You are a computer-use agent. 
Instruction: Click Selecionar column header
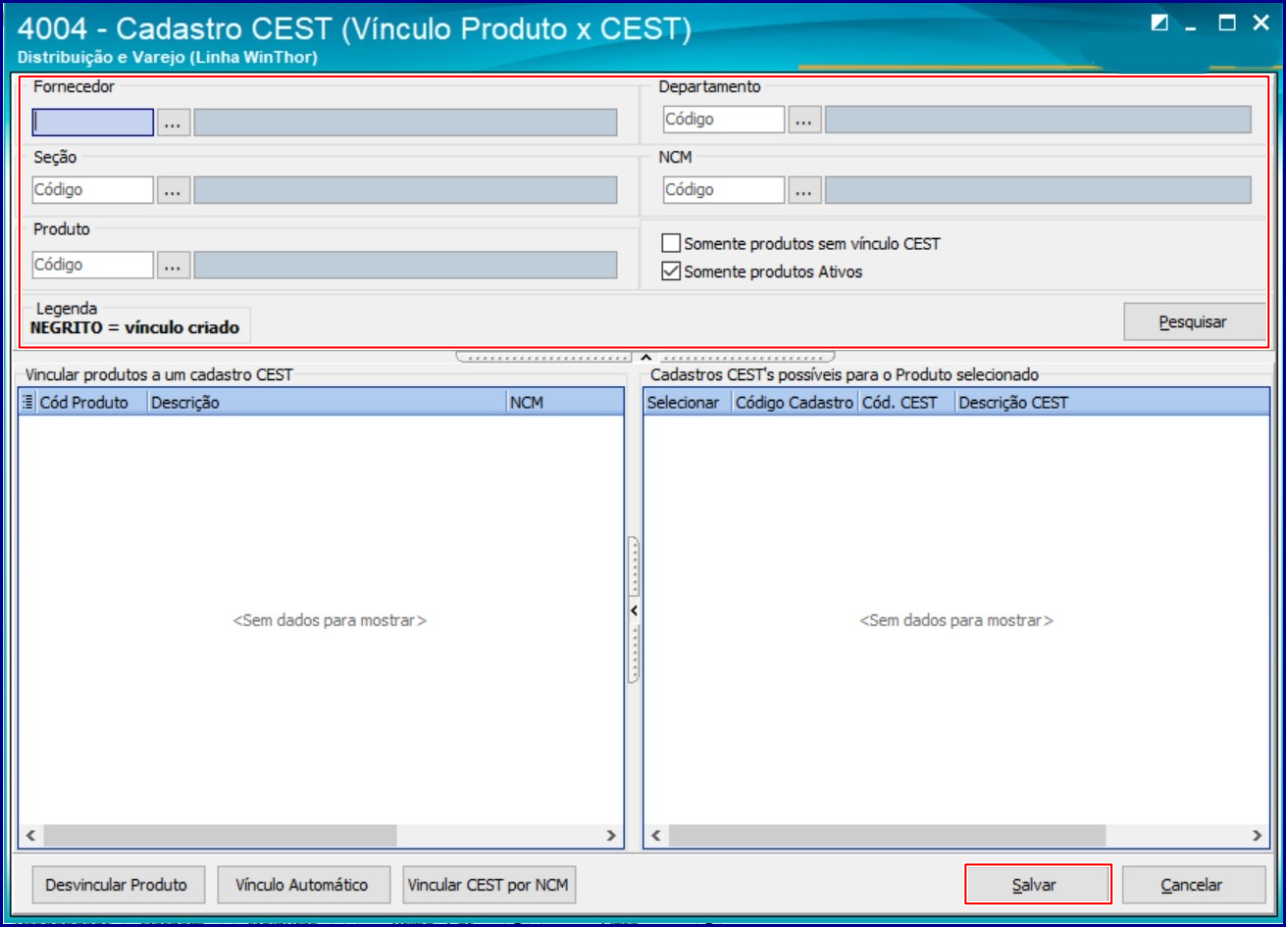(x=688, y=403)
